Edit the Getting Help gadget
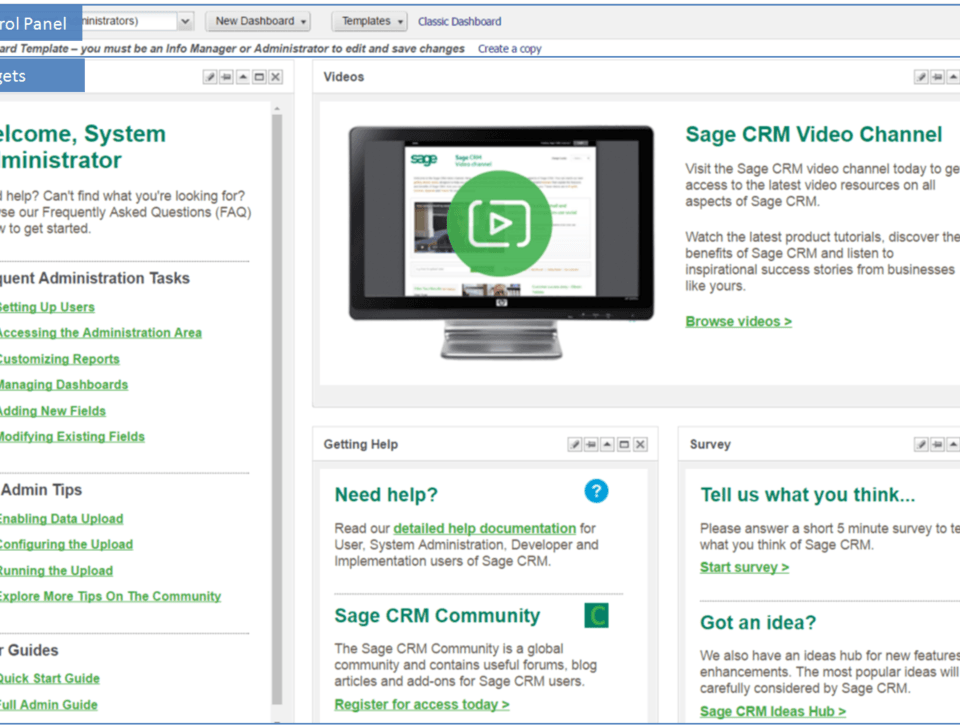The width and height of the screenshot is (960, 728). tap(574, 445)
